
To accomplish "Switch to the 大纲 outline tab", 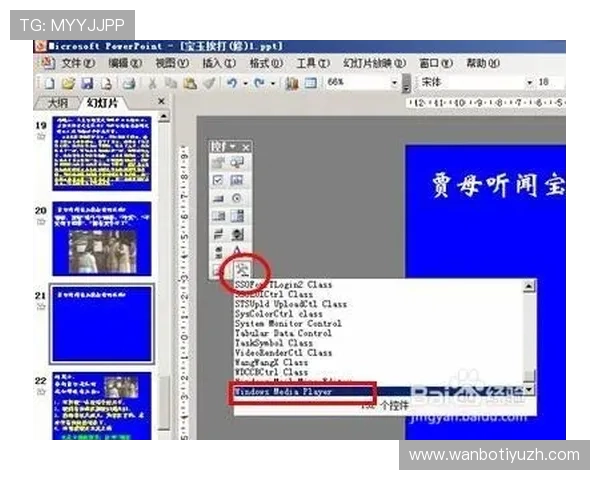I will [x=57, y=103].
